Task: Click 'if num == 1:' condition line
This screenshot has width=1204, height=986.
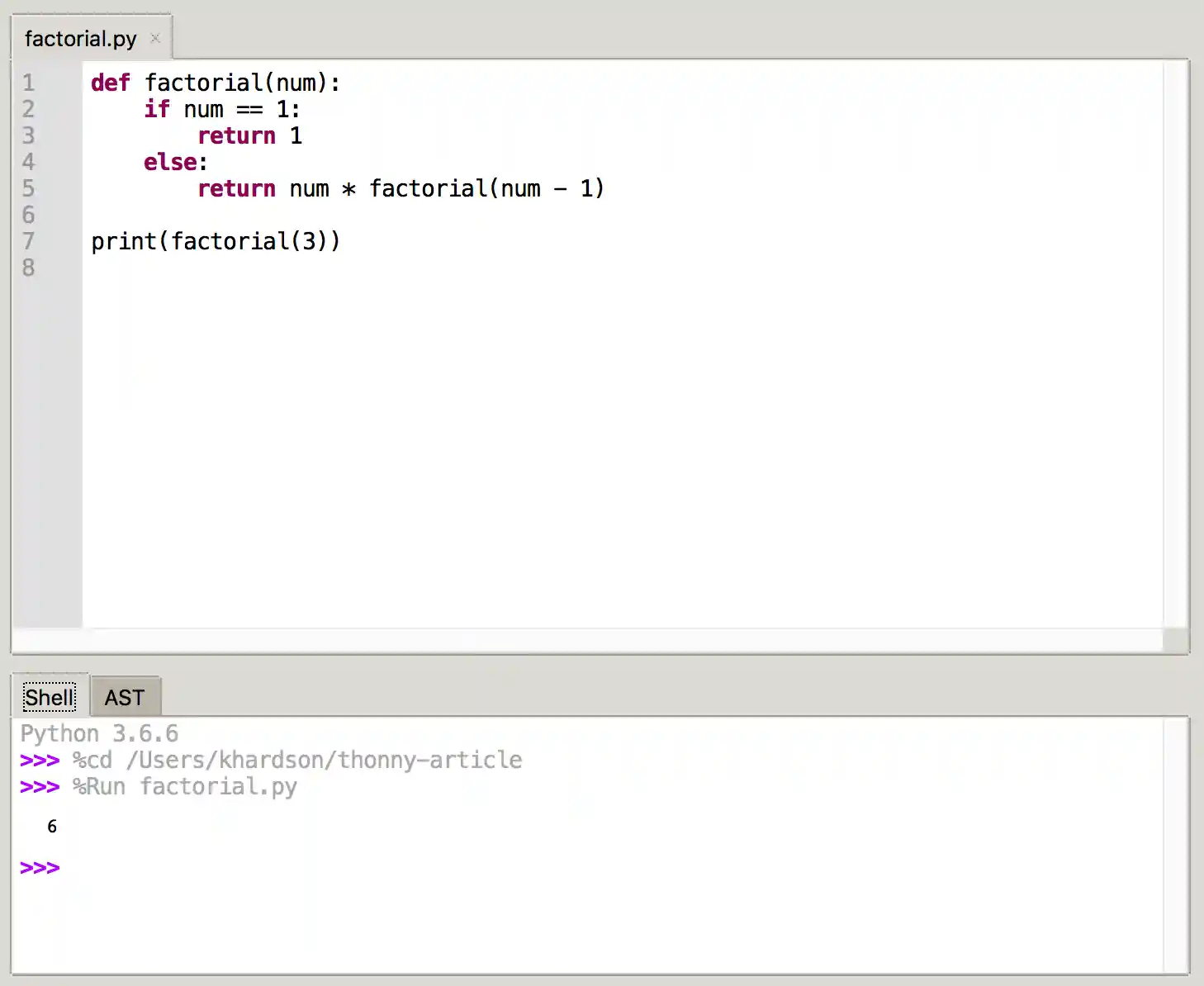Action: (222, 109)
